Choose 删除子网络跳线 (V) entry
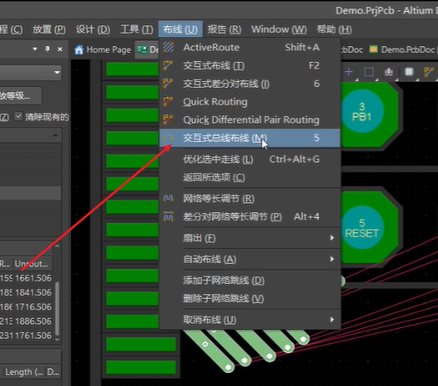 pyautogui.click(x=250, y=298)
